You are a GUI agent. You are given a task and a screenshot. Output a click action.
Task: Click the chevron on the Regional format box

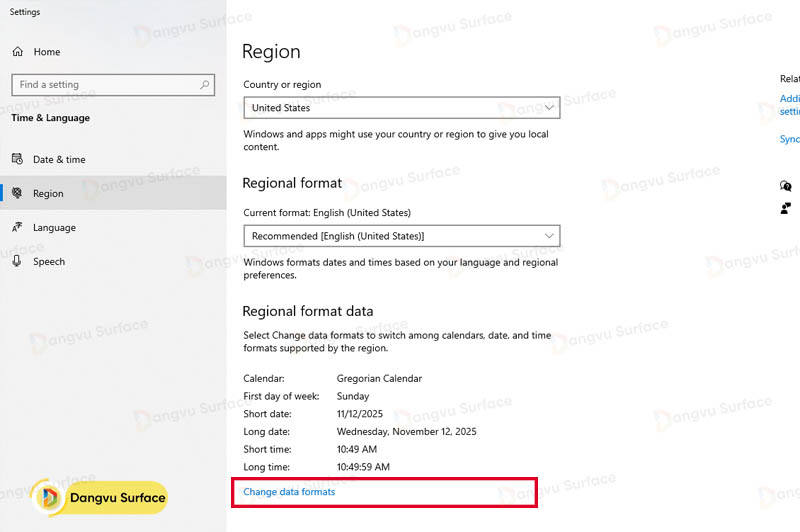coord(549,235)
